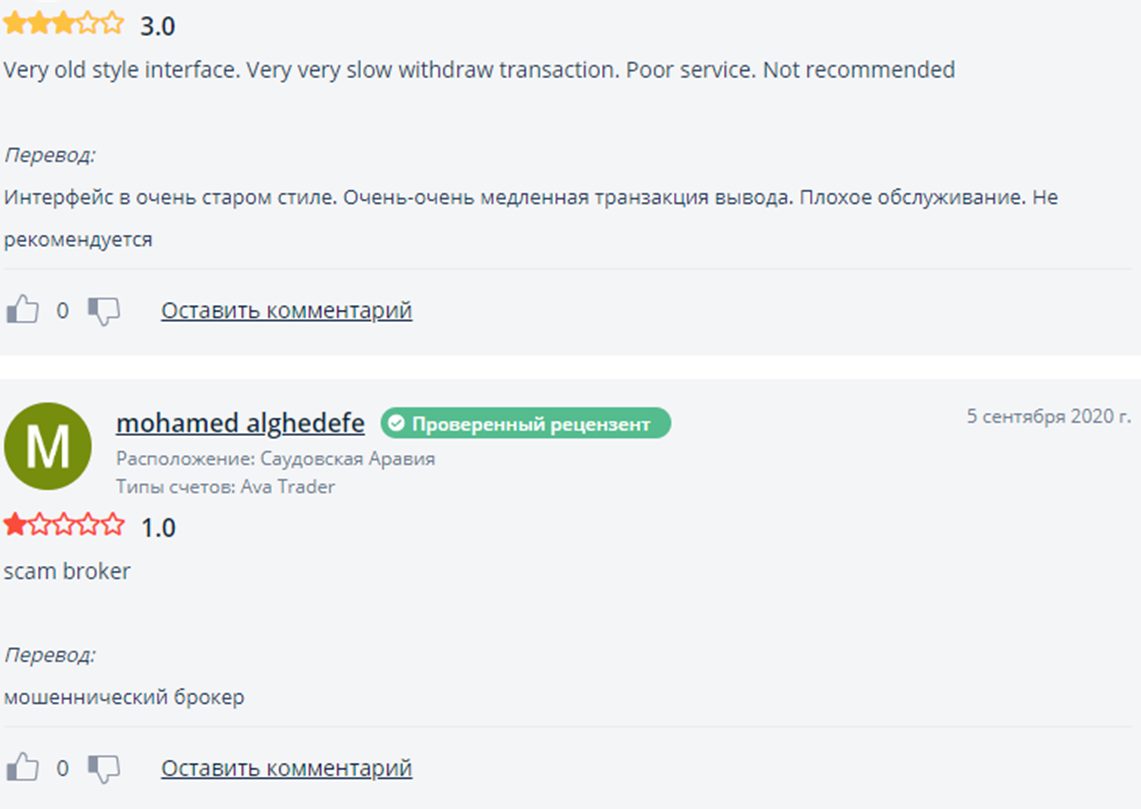This screenshot has width=1141, height=809.
Task: Click the like counter of the first review
Action: pyautogui.click(x=63, y=311)
